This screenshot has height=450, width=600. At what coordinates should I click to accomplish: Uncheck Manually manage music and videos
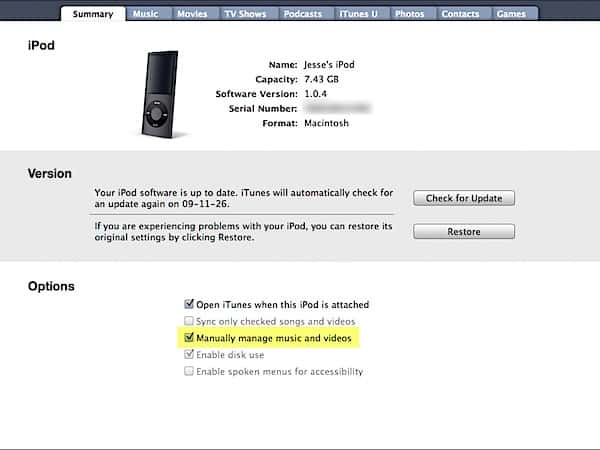pos(189,338)
